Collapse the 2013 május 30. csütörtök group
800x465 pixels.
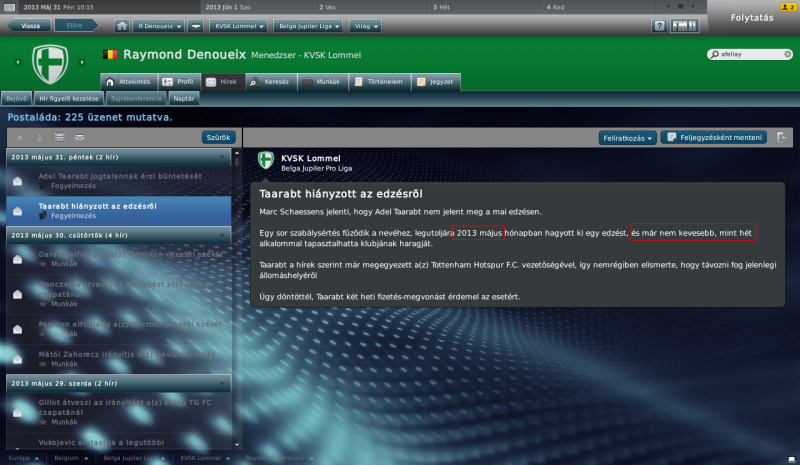[x=222, y=235]
